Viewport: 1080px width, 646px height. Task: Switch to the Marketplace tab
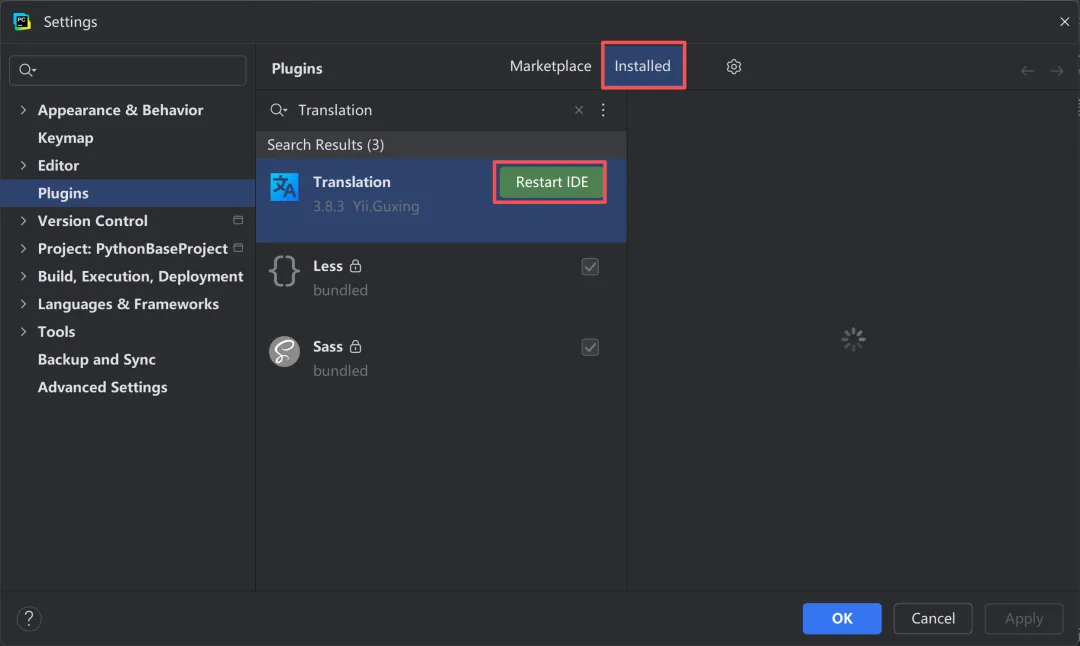tap(550, 66)
